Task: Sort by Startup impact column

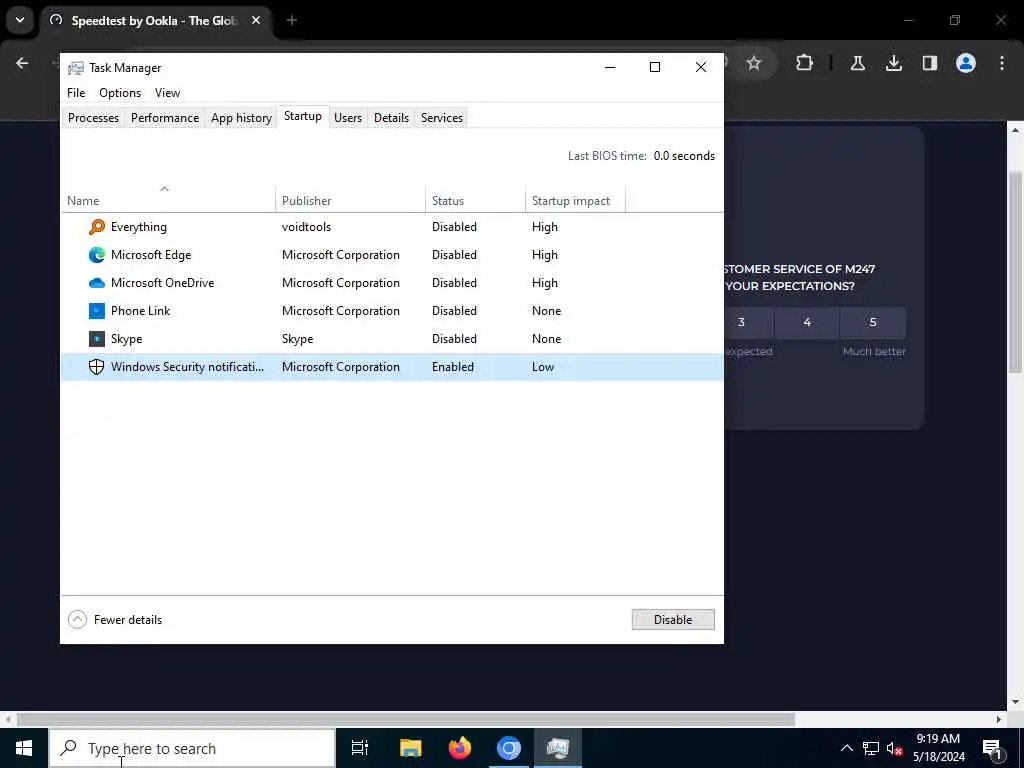Action: pyautogui.click(x=575, y=200)
